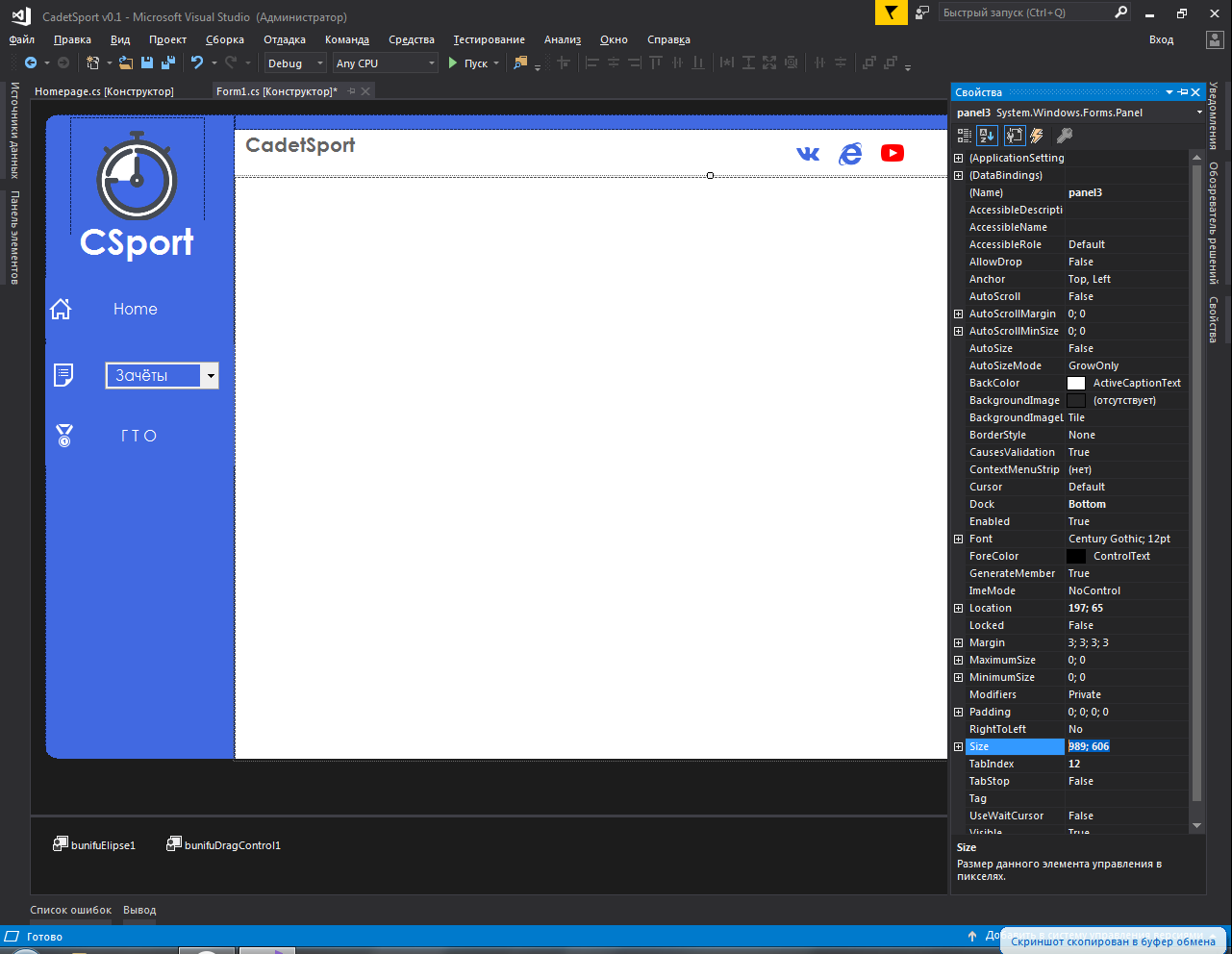Click the Open File toolbar icon
Viewport: 1232px width, 954px height.
point(126,63)
